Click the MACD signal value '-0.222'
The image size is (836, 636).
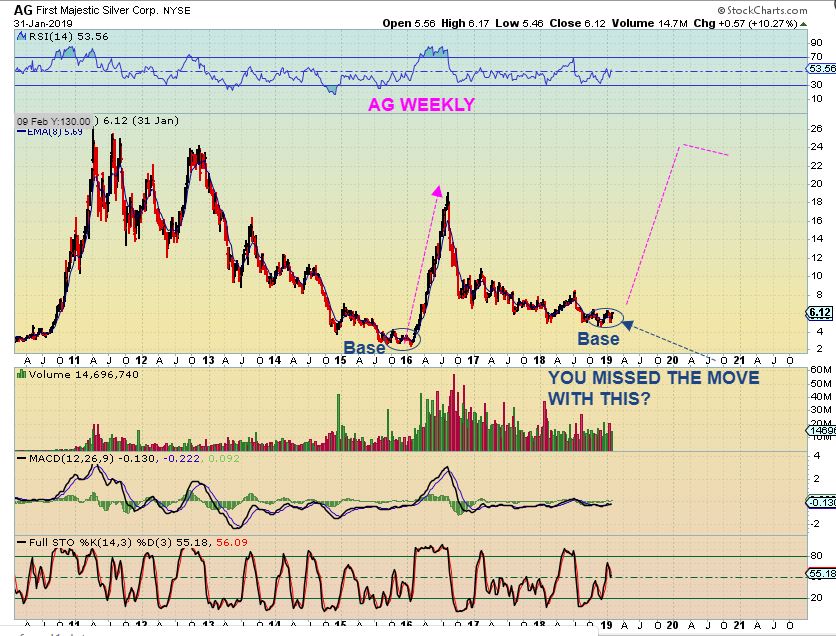[182, 458]
